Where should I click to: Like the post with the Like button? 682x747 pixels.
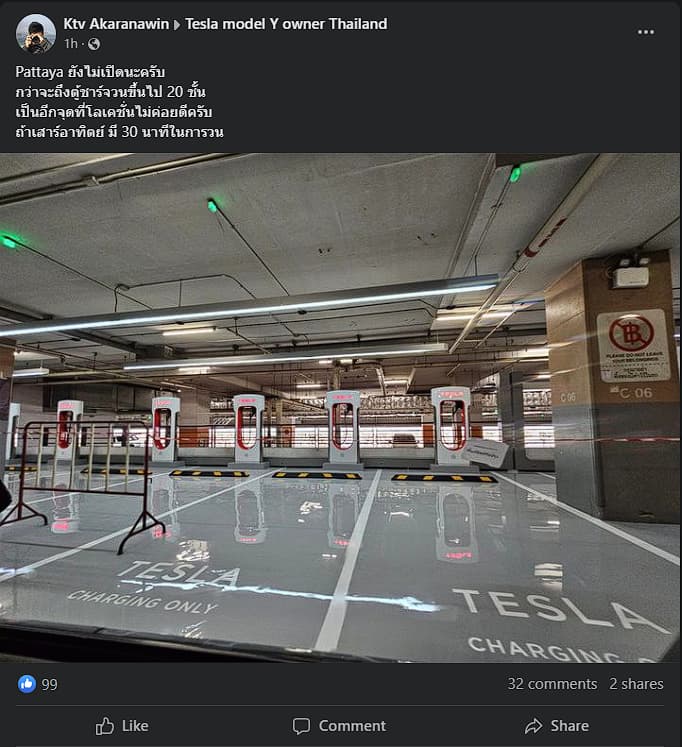point(122,726)
